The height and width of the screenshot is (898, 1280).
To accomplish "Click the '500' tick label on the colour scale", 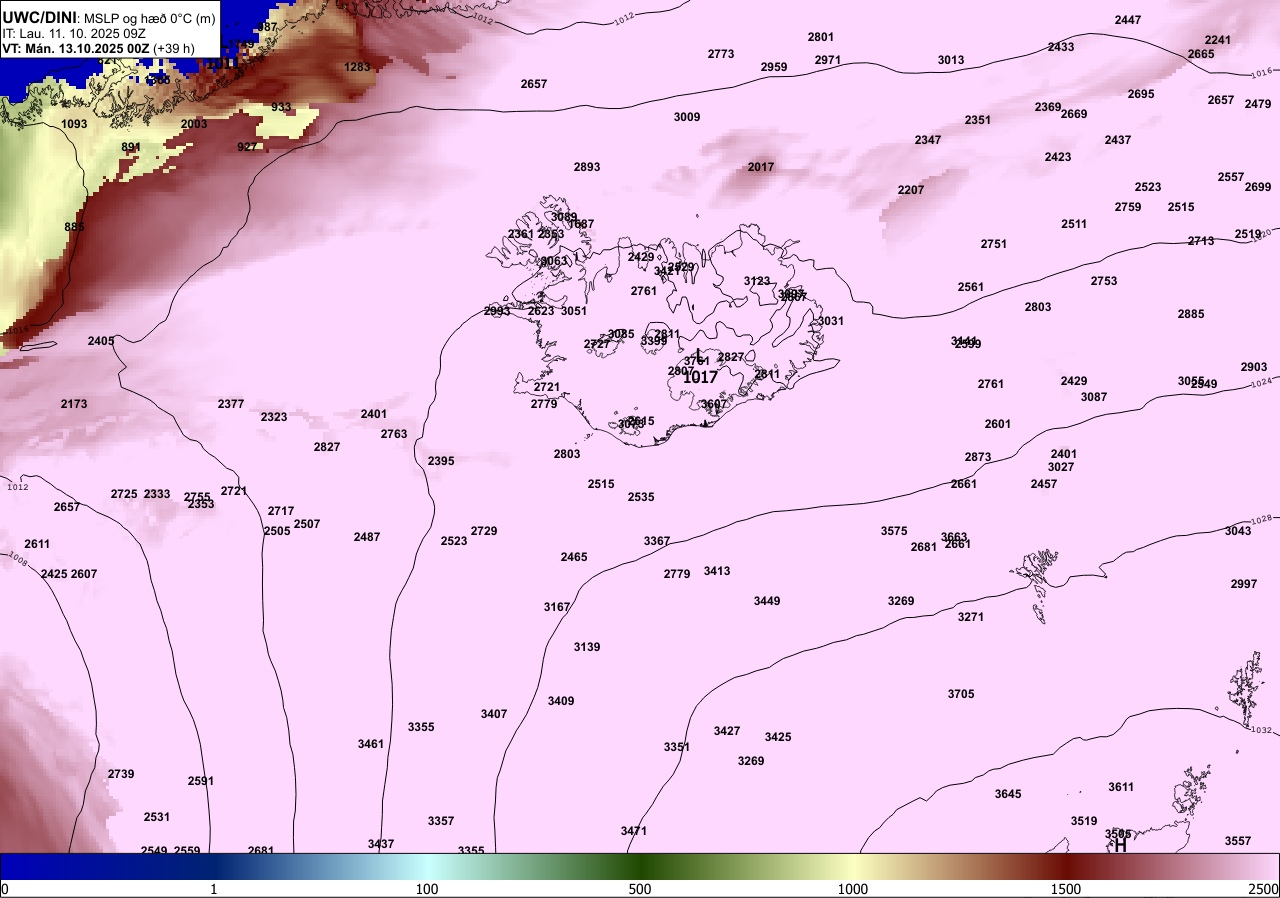I will tap(640, 889).
